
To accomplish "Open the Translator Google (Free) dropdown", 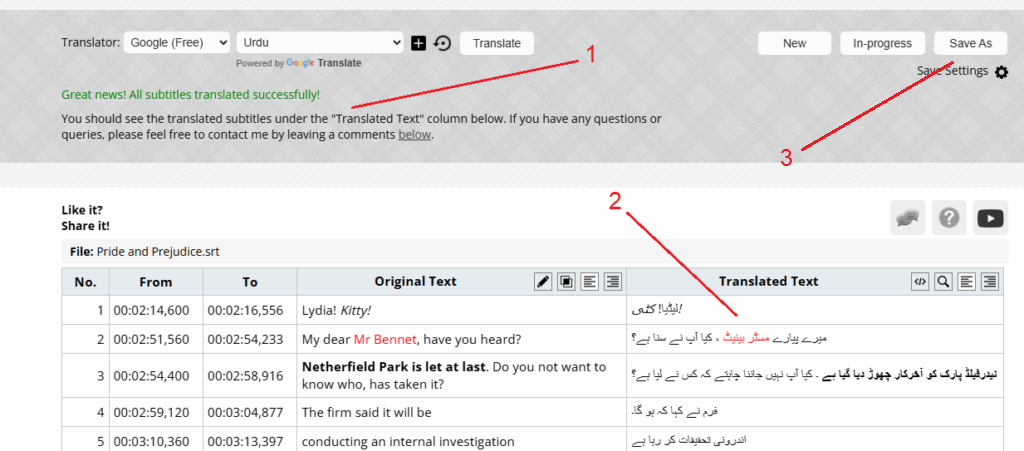I will 178,43.
